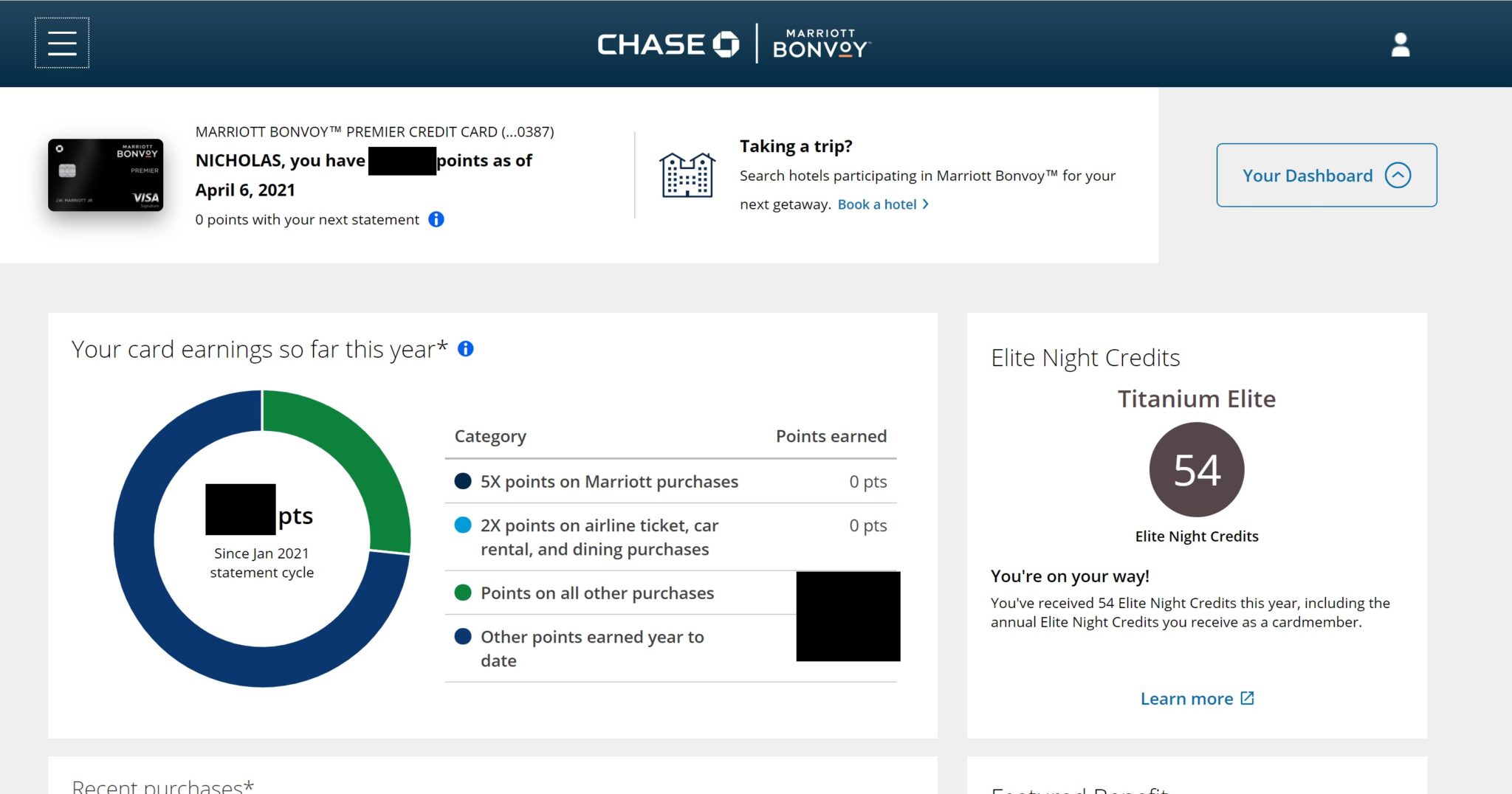Image resolution: width=1512 pixels, height=794 pixels.
Task: Open the Learn more link
Action: (1186, 698)
